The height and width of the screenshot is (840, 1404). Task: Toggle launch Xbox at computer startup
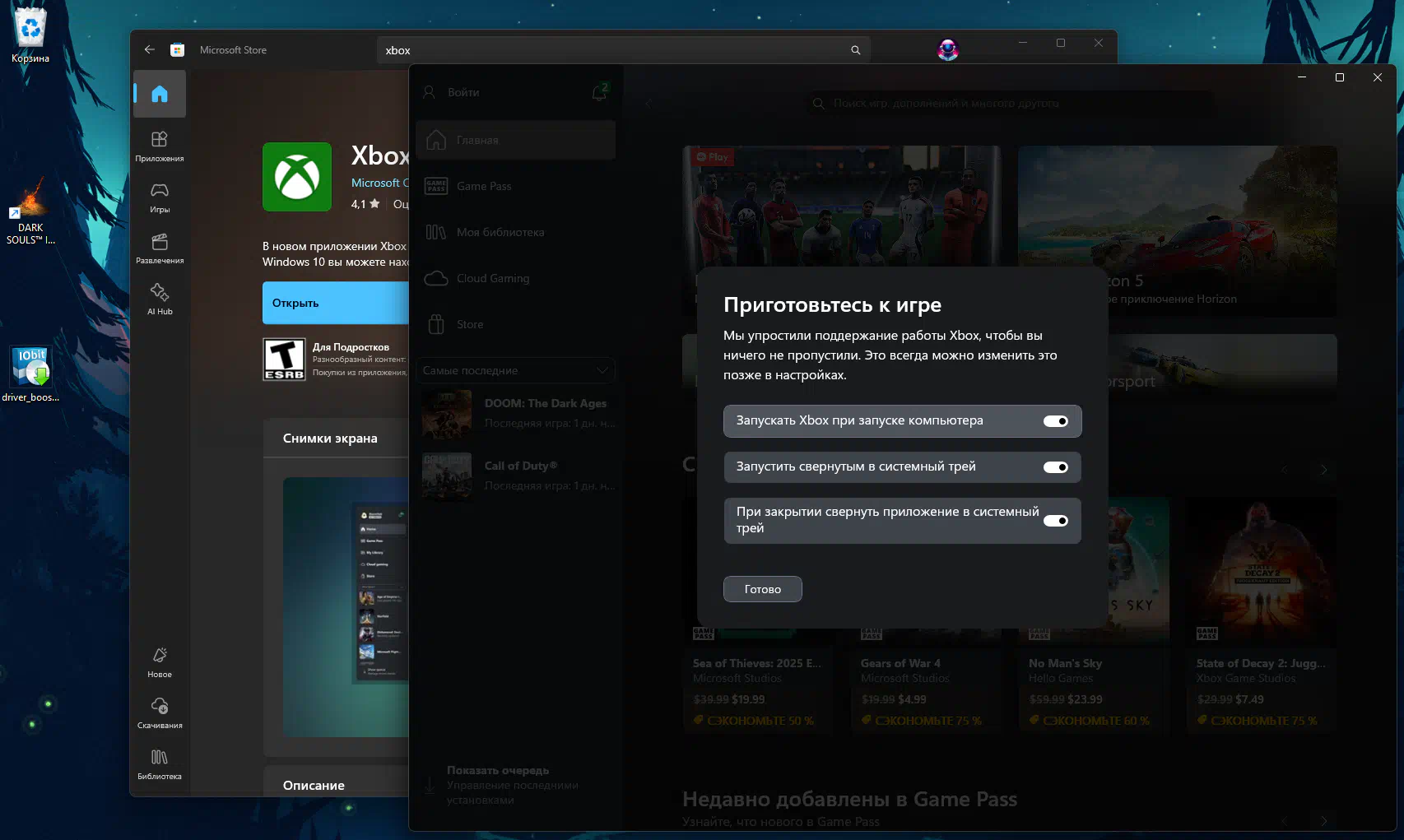point(1055,421)
